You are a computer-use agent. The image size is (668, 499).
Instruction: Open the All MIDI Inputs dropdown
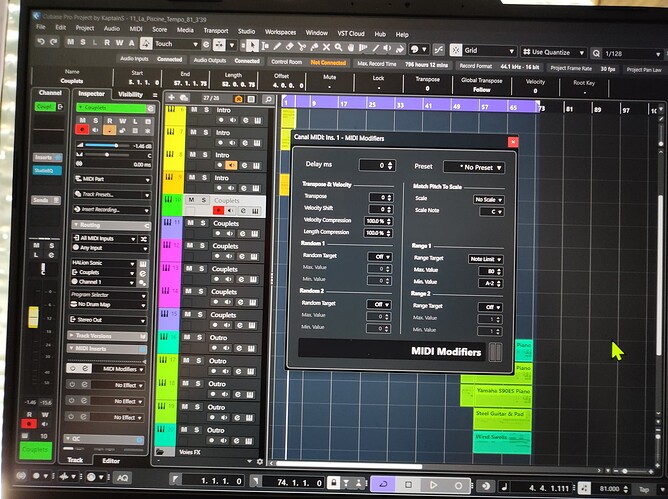click(104, 239)
